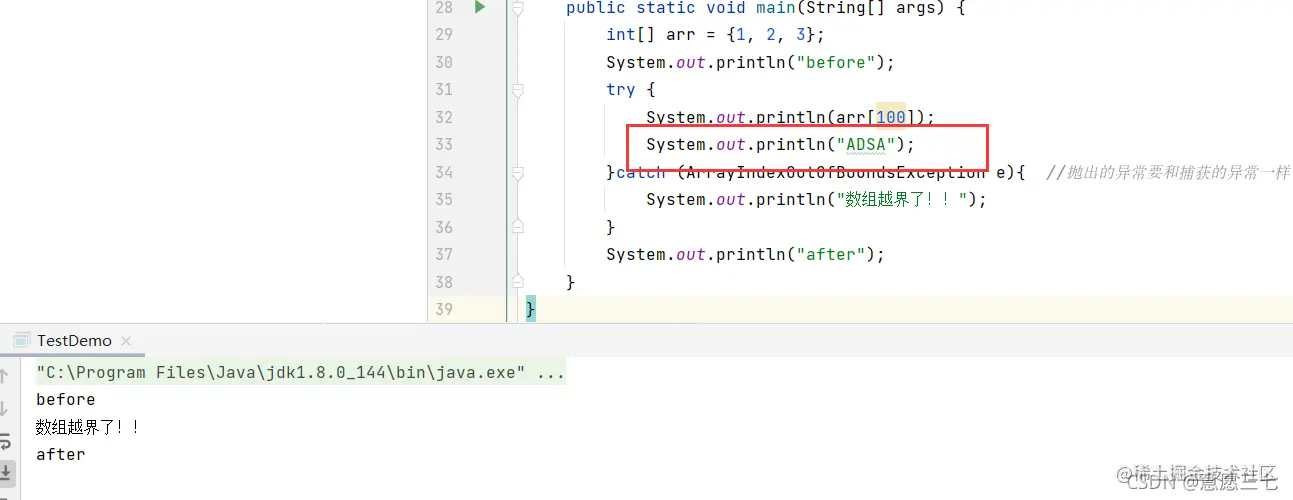Click the "数组越界了！！" string in code
This screenshot has width=1293, height=500.
coord(901,199)
